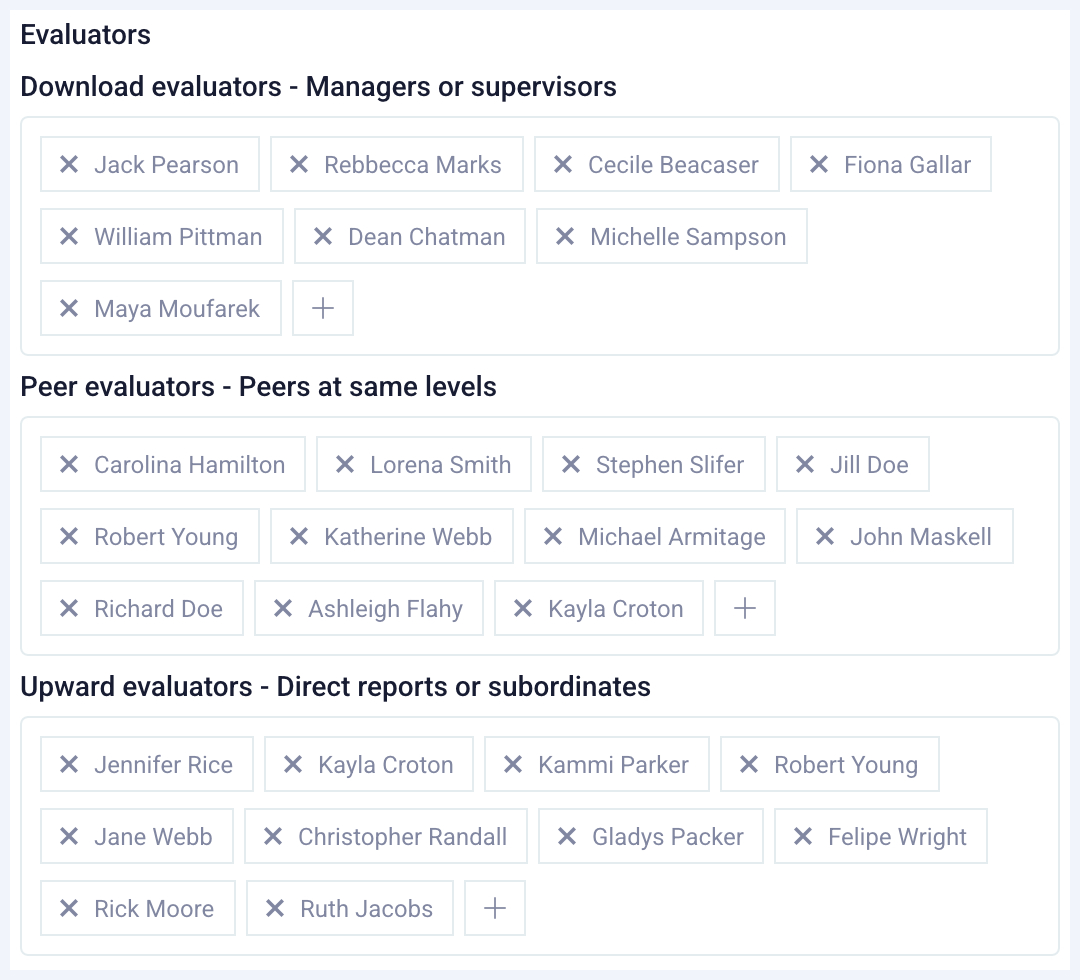Viewport: 1080px width, 980px height.
Task: Remove Rebbecca Marks using the X icon
Action: pos(300,164)
